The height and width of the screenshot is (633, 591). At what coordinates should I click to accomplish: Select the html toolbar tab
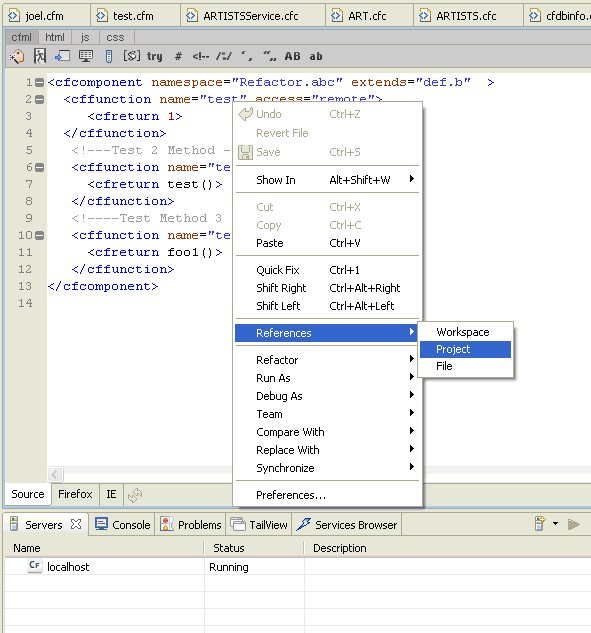(x=55, y=37)
